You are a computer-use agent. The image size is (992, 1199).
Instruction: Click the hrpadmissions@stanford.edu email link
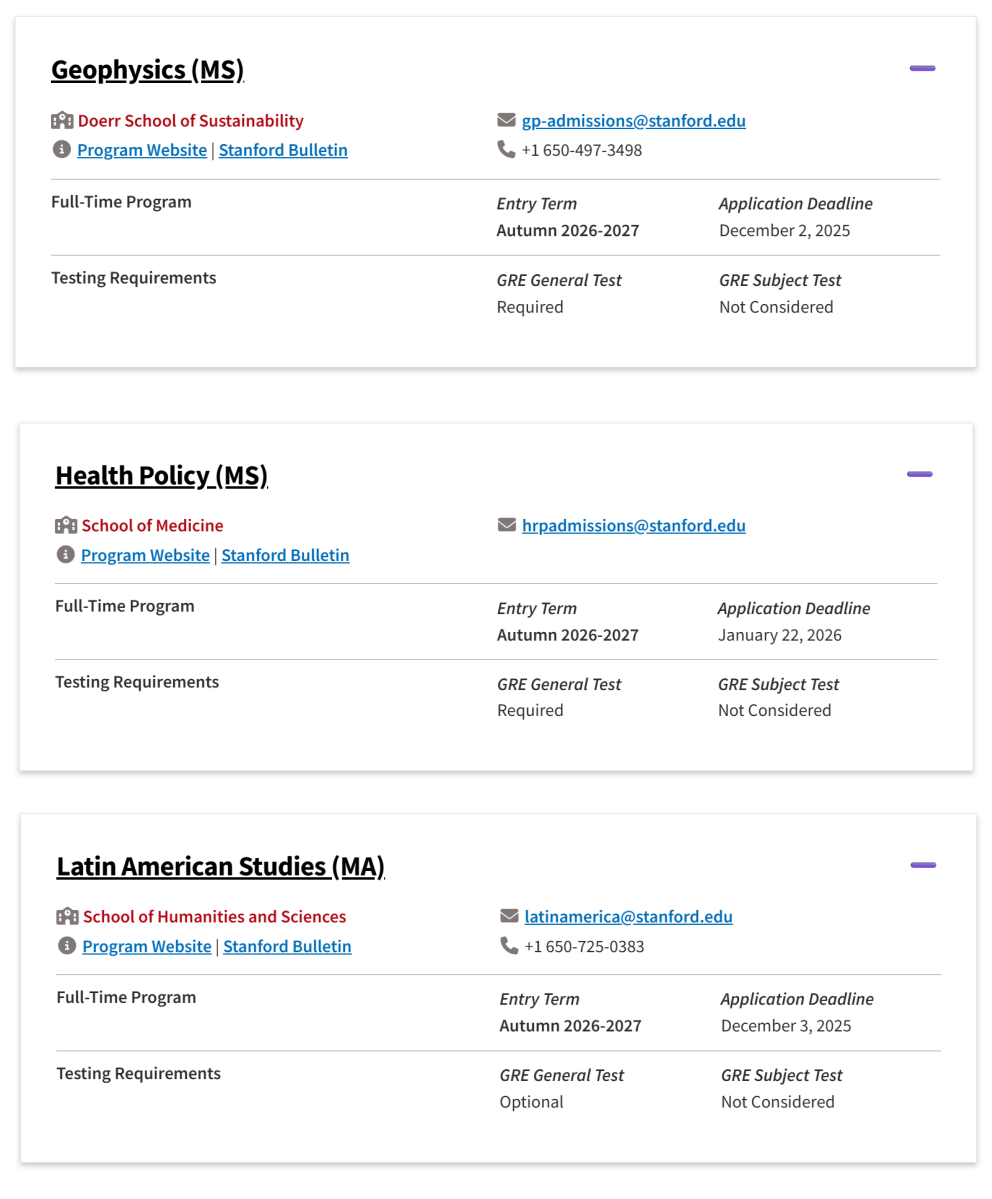[x=633, y=526]
